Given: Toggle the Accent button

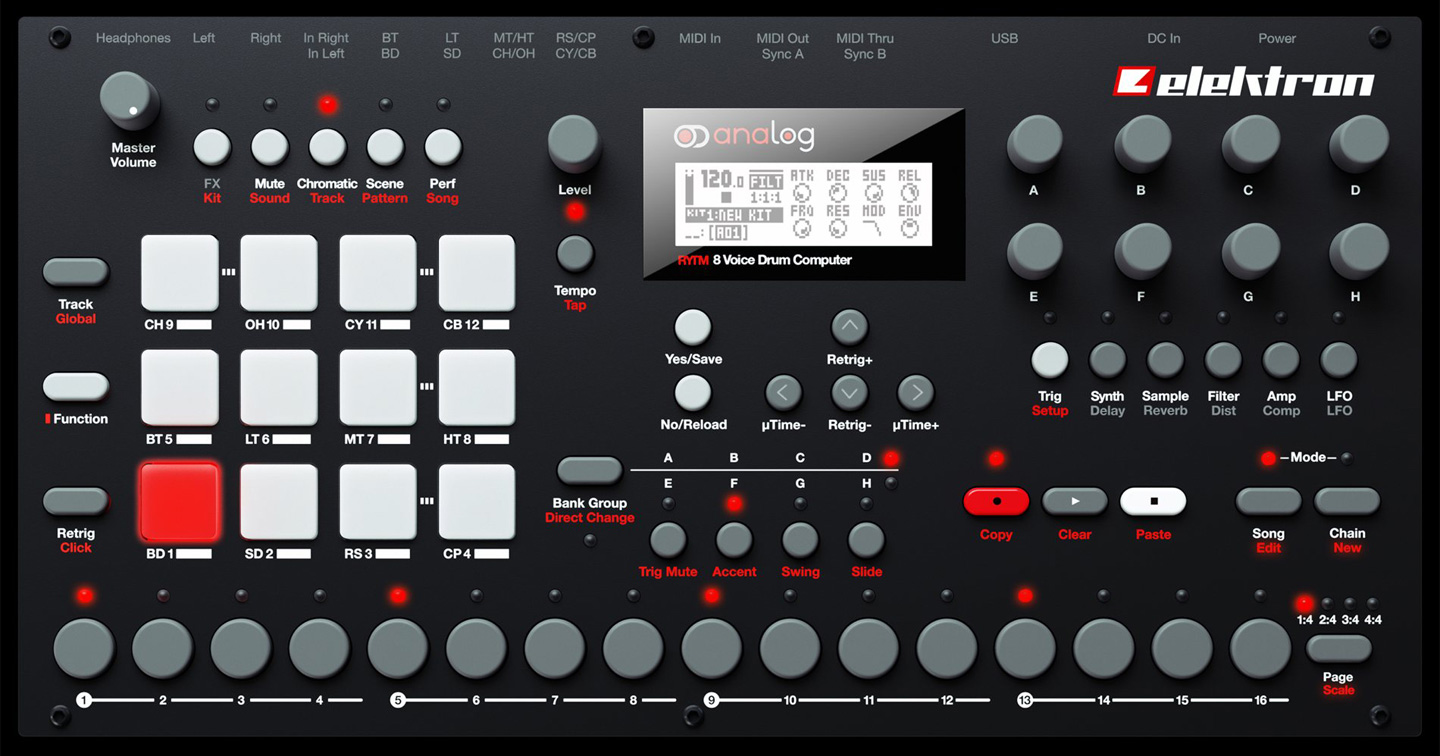Looking at the screenshot, I should point(734,540).
